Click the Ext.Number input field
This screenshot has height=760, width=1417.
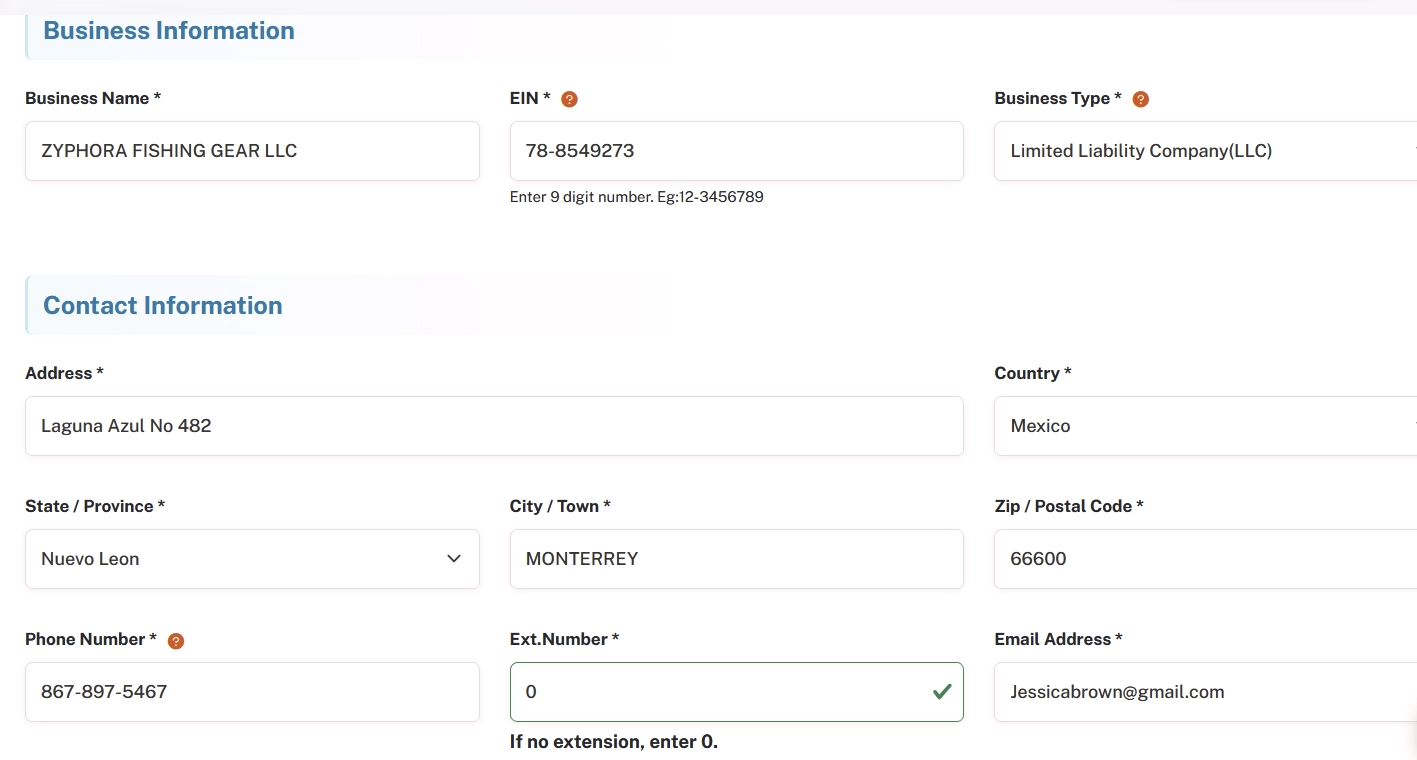point(737,692)
